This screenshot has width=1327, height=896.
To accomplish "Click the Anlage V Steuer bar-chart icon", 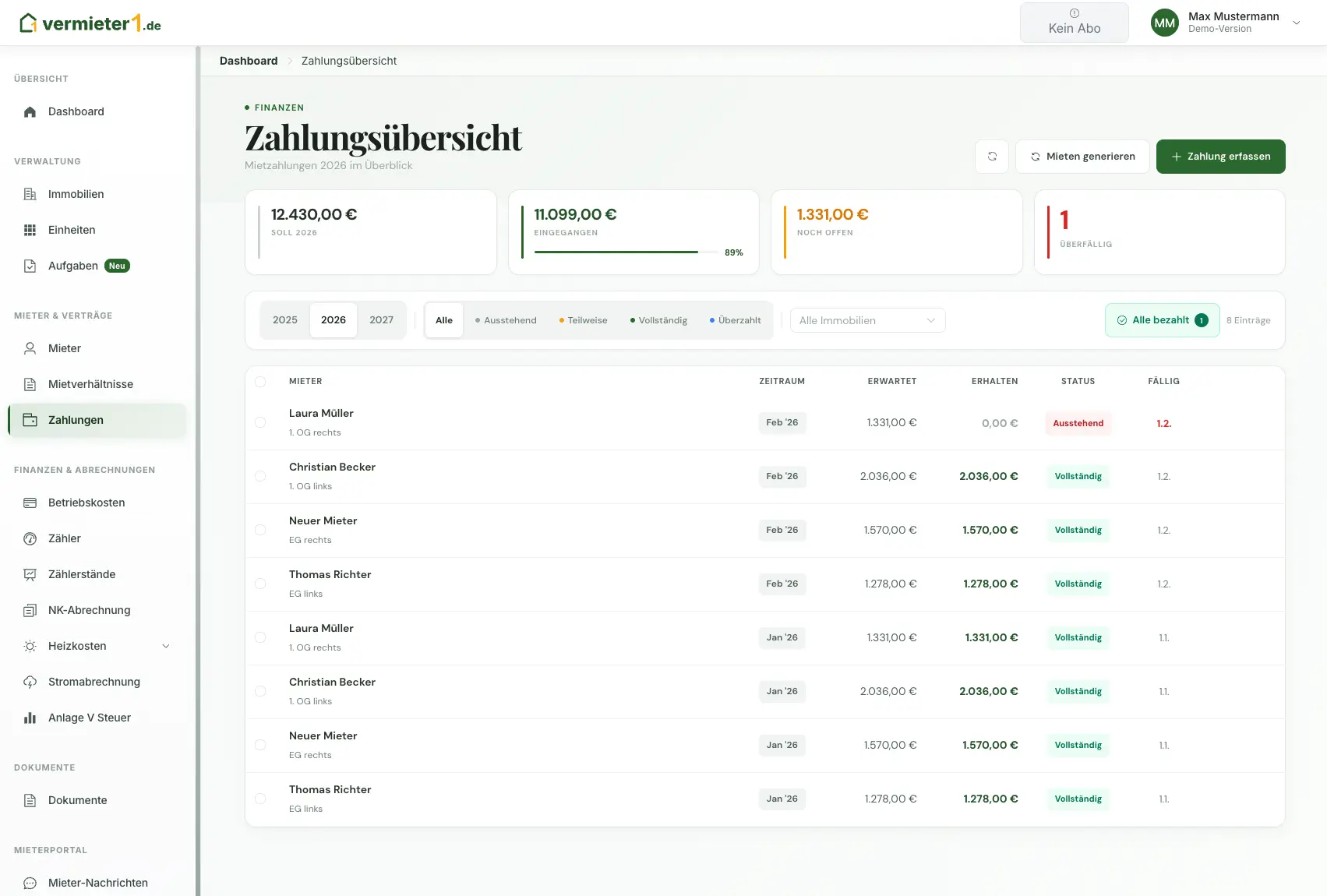I will click(x=30, y=718).
